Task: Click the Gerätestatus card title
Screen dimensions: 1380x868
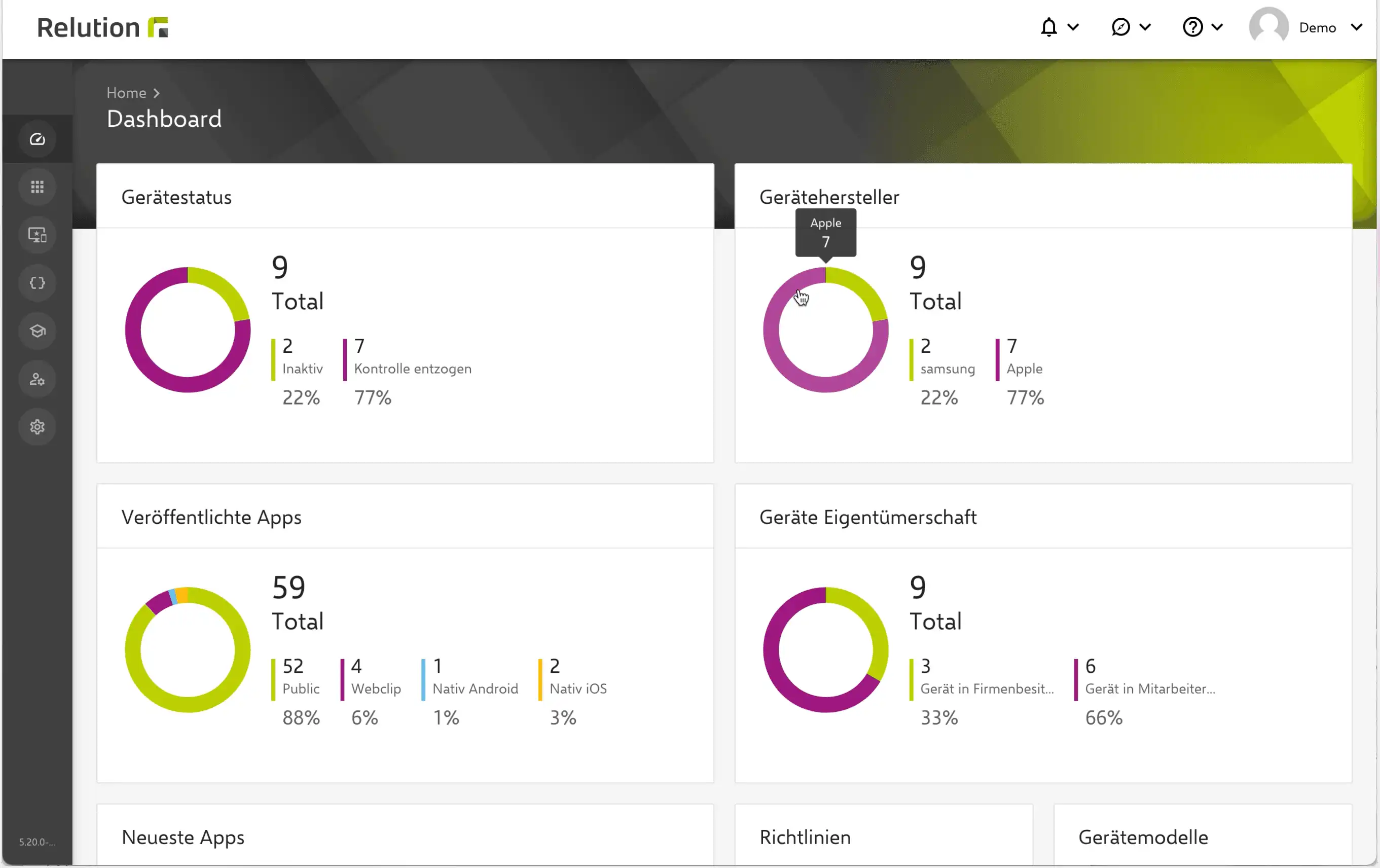Action: point(176,197)
